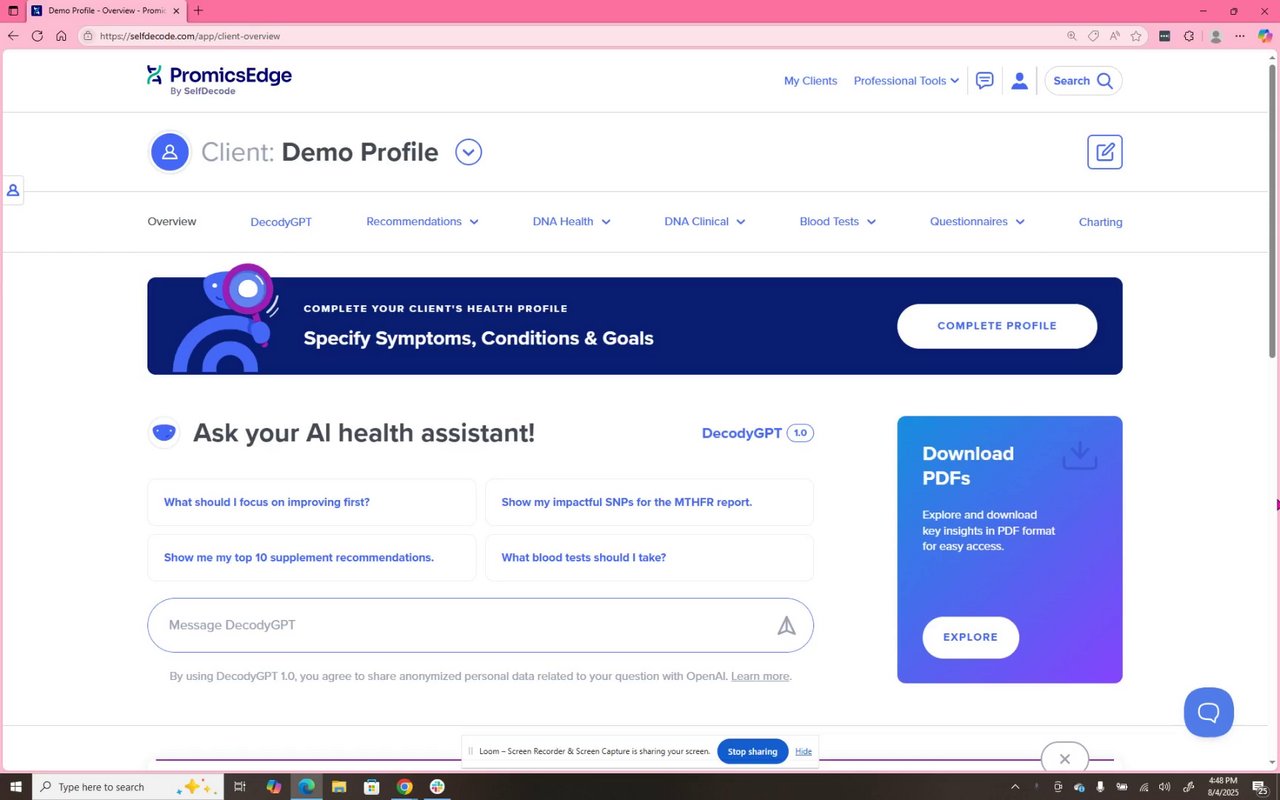Switch to the DecodyGPT tab
The height and width of the screenshot is (800, 1280).
click(x=281, y=222)
